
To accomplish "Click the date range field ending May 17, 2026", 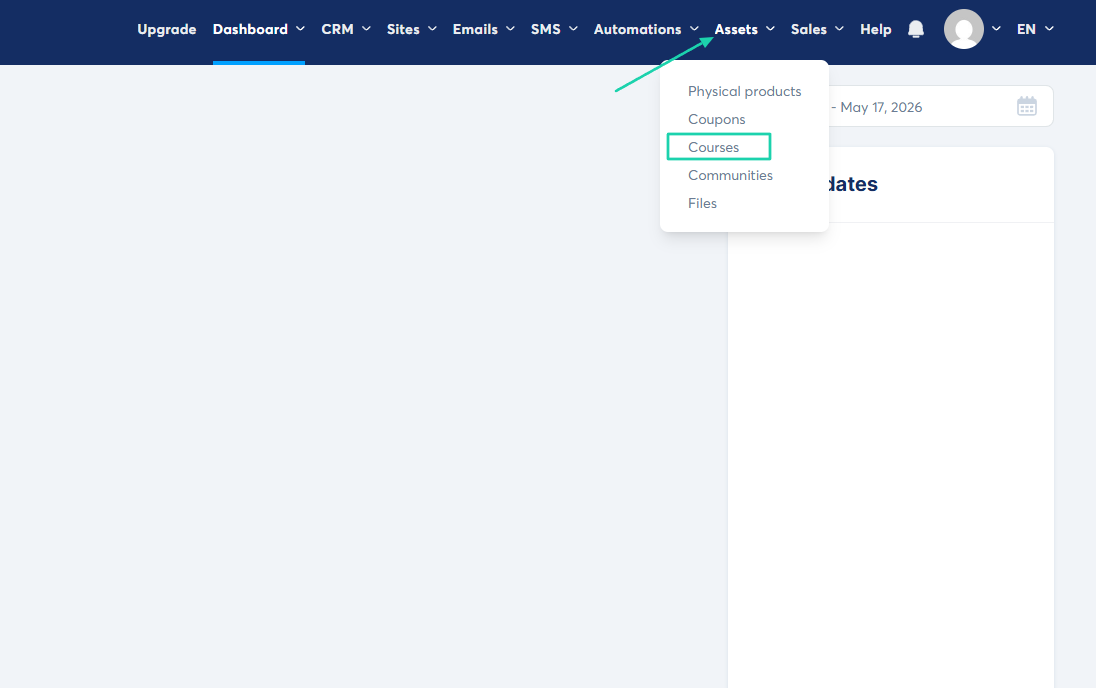I will point(941,106).
